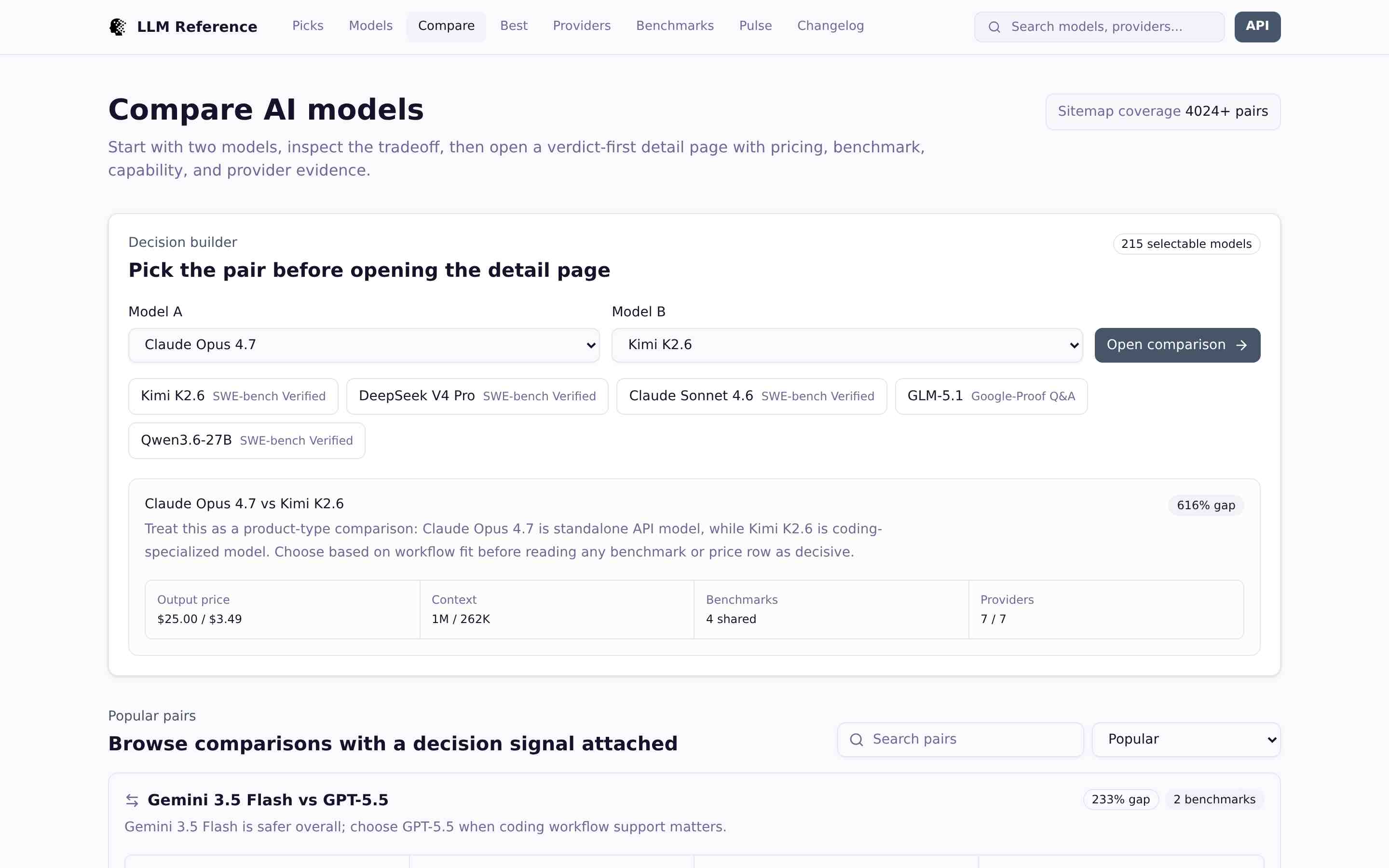
Task: Click the Context 1M / 262K cell
Action: pos(557,610)
